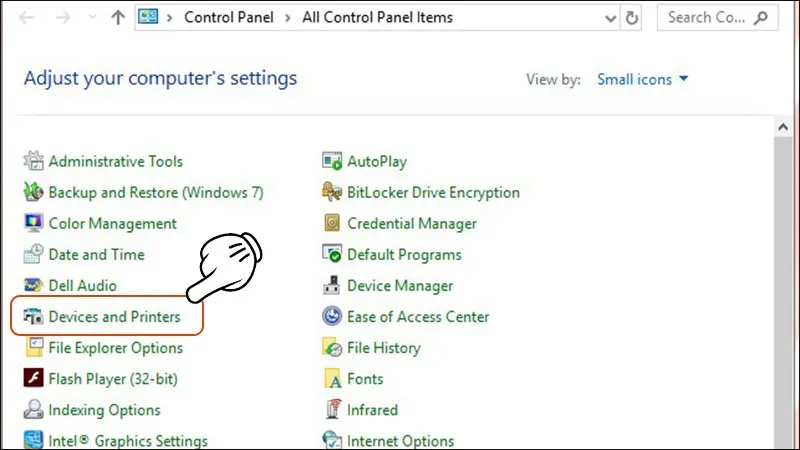
Task: Click the Control Panel breadcrumb segment
Action: pos(230,18)
